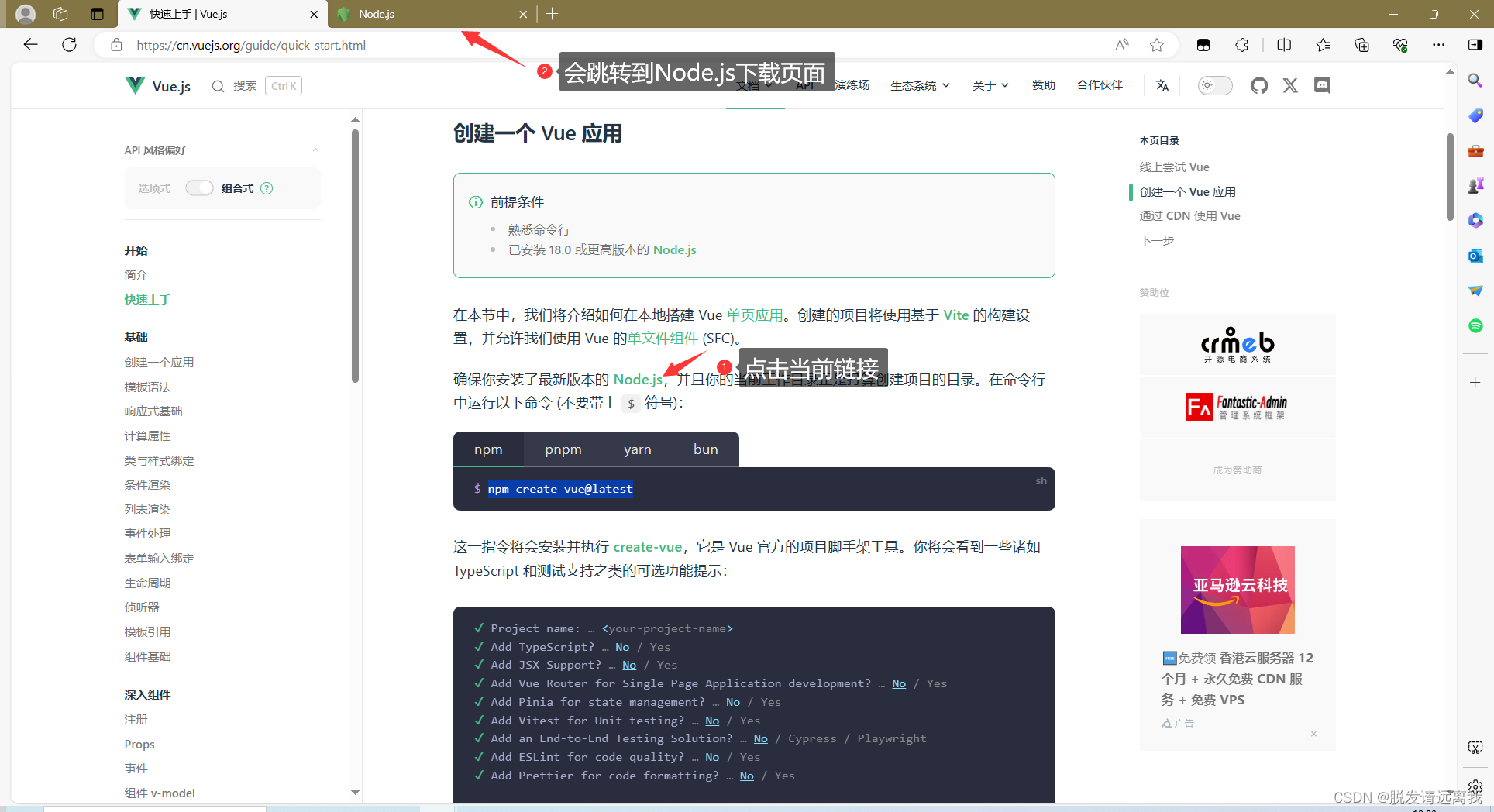Screen dimensions: 1494x812
Task: Close the Node.js browser tab
Action: coord(523,14)
